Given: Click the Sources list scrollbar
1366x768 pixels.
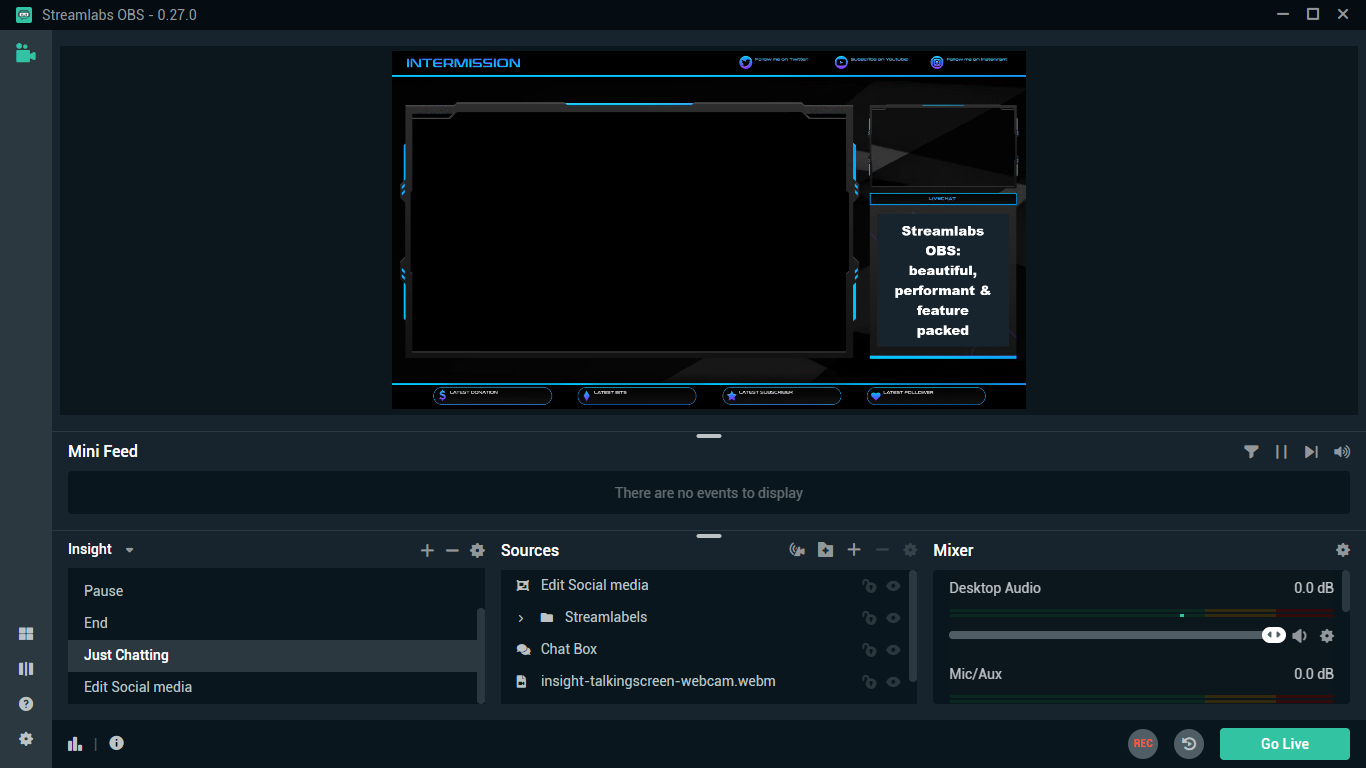Looking at the screenshot, I should tap(913, 626).
